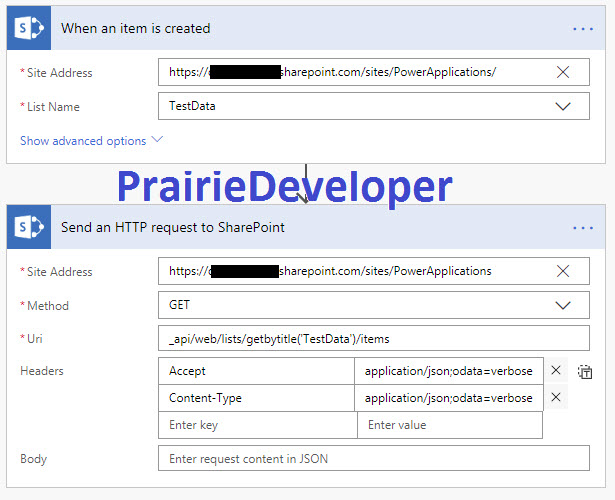Click the chevron beside Show advanced options
Screen dimensions: 615x500
pos(157,139)
